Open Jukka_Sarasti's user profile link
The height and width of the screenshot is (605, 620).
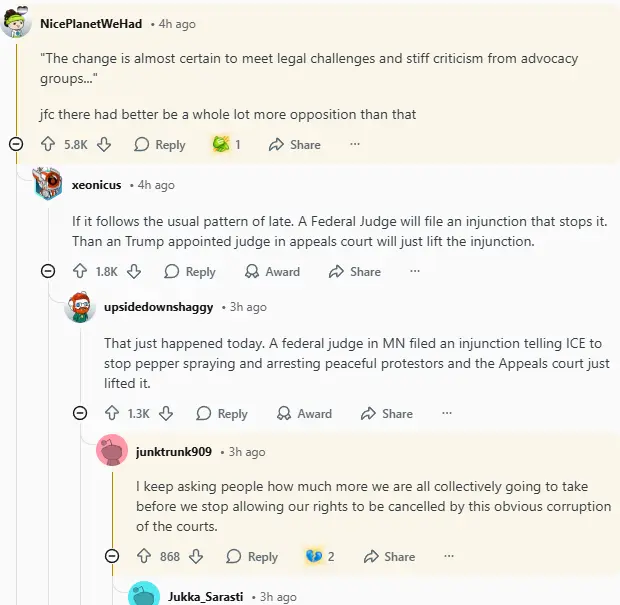[205, 596]
